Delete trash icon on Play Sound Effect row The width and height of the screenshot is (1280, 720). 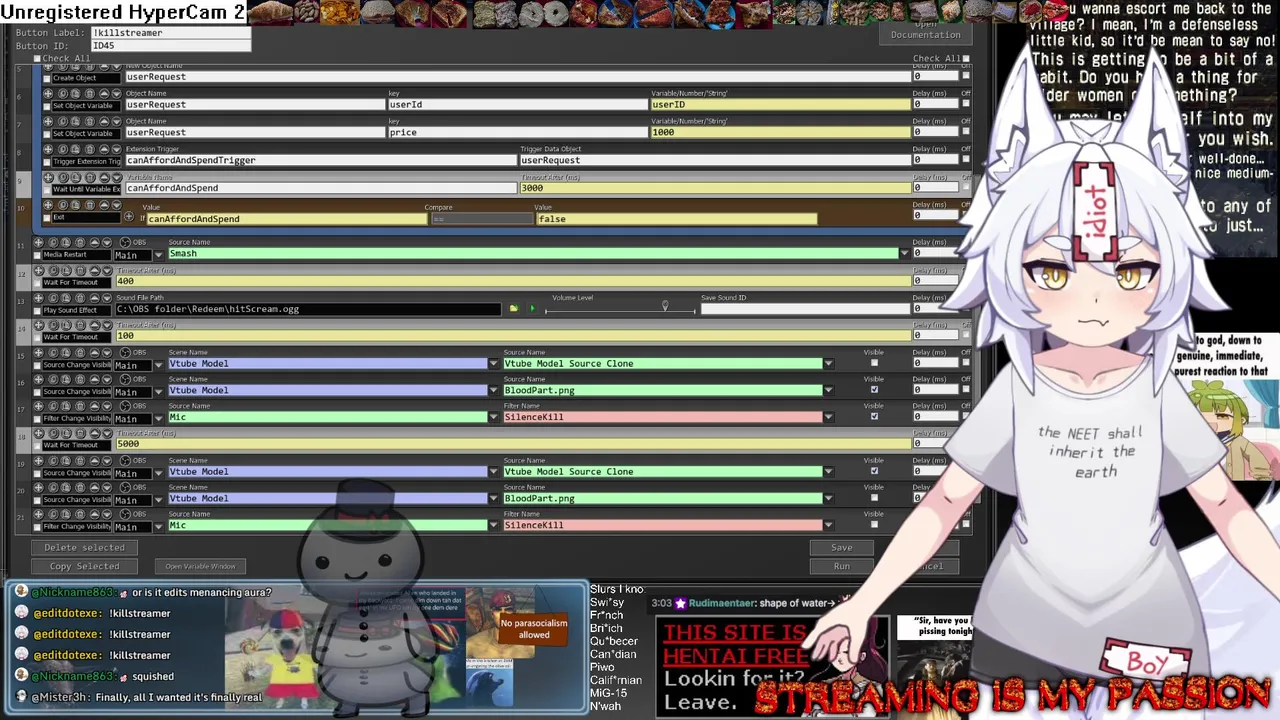80,298
